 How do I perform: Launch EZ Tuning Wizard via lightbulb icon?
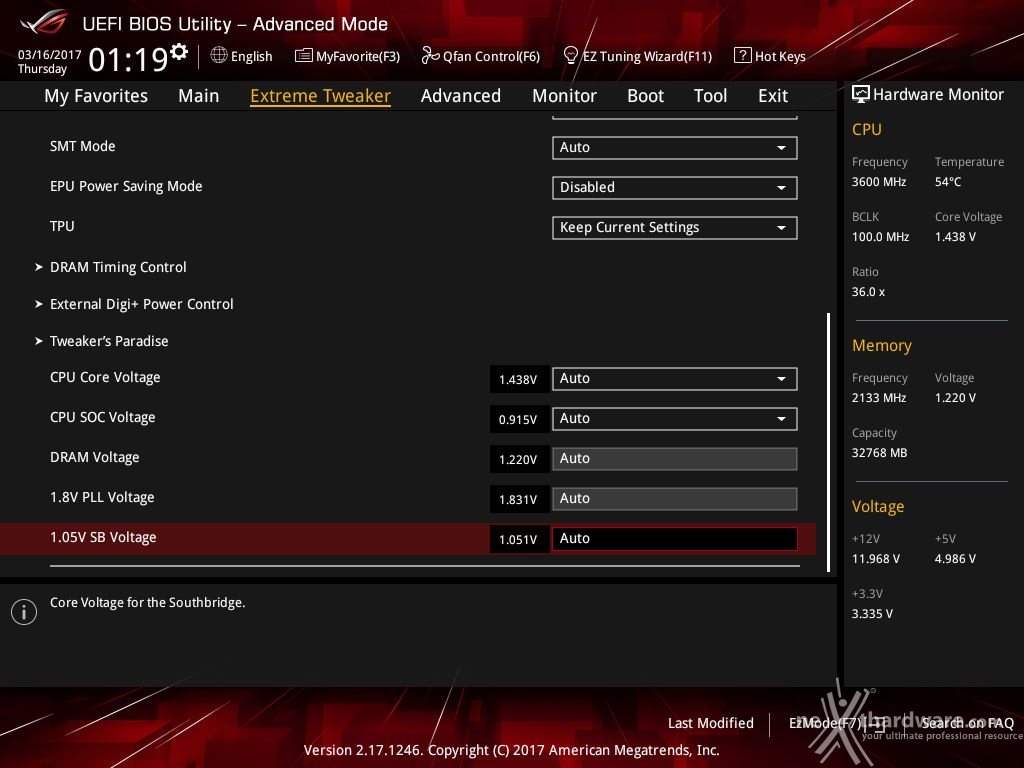coord(571,56)
